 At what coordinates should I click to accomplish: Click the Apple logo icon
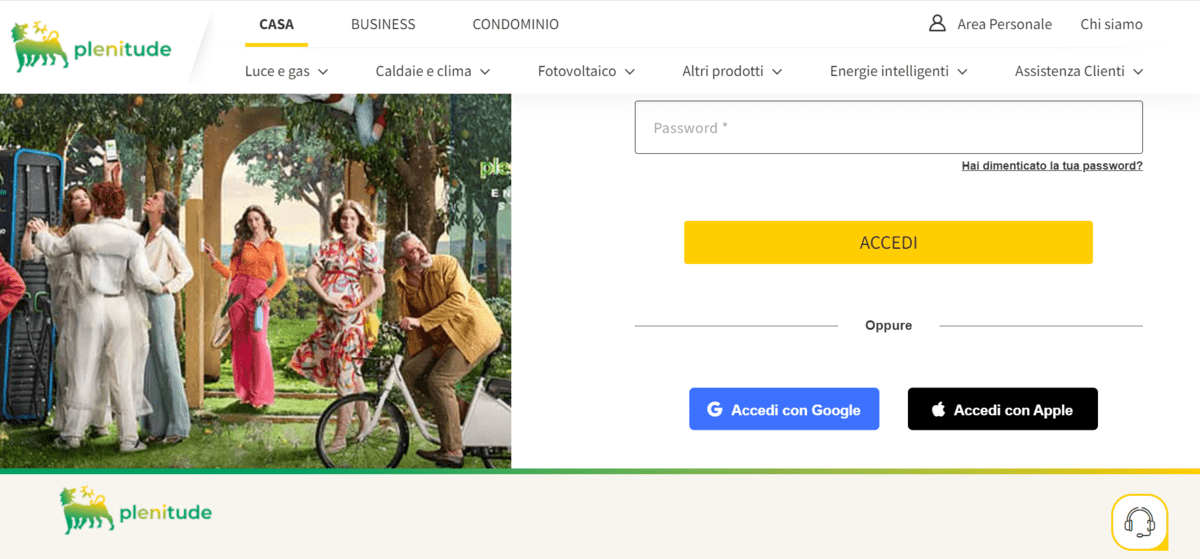(938, 410)
